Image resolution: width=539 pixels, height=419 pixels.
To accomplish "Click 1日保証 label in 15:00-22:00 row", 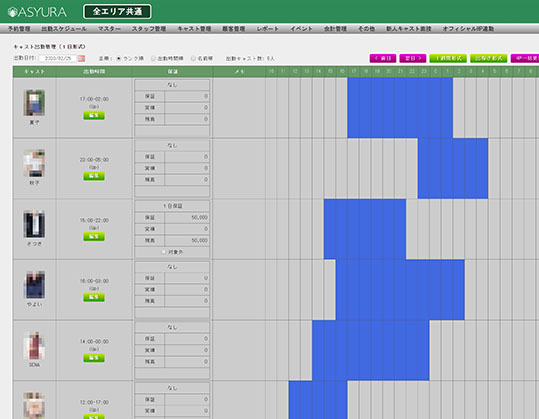I will coord(172,206).
